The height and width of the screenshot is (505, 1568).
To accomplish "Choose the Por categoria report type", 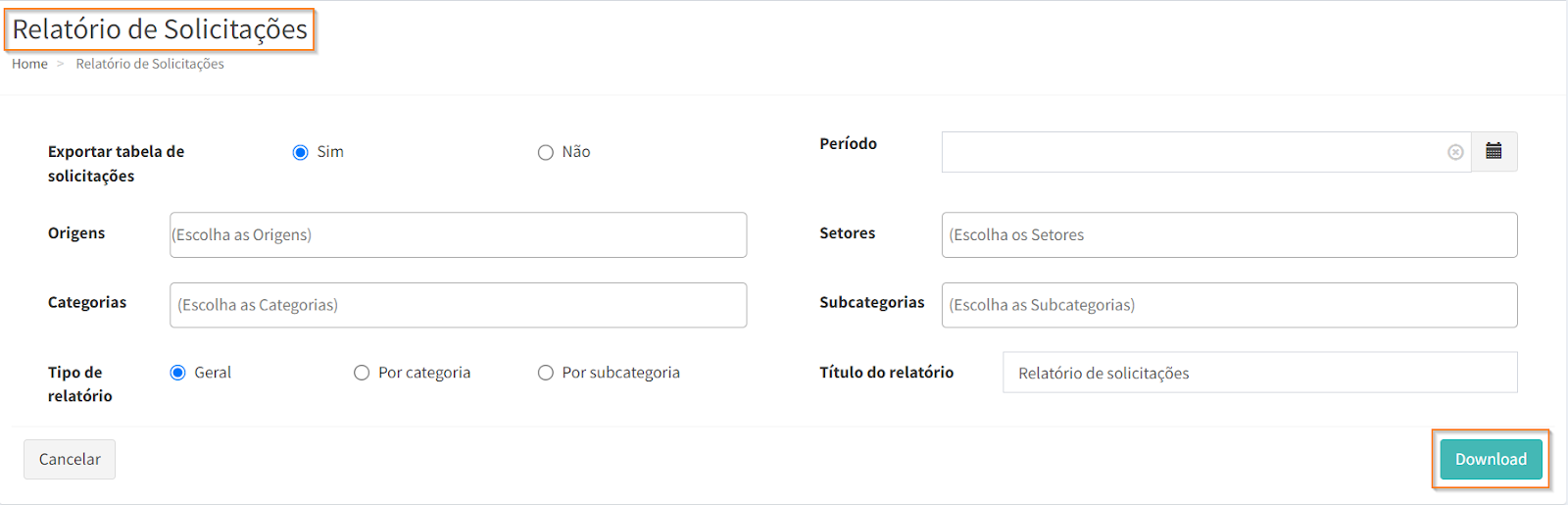I will (362, 373).
